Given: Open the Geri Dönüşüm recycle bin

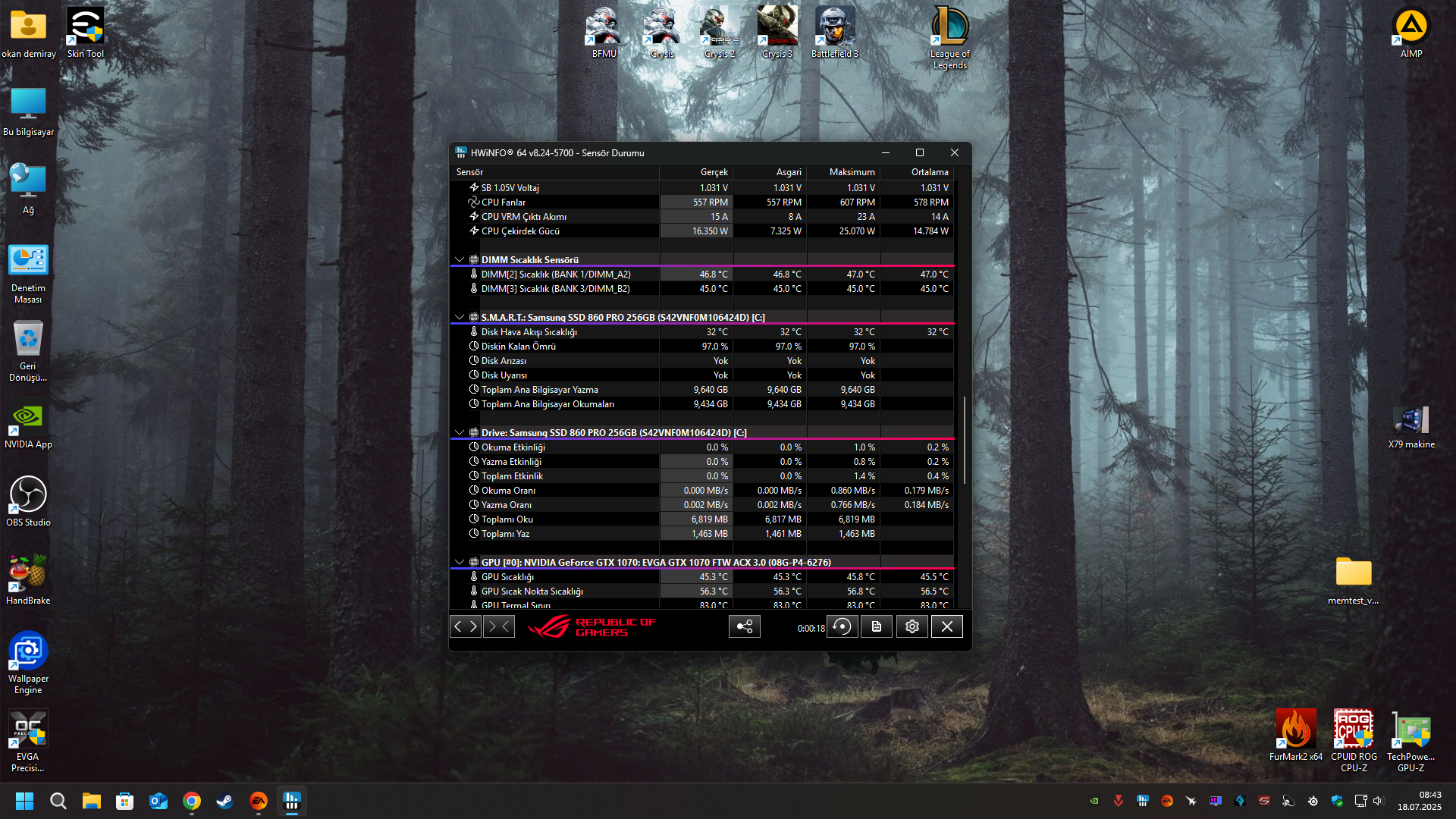Looking at the screenshot, I should point(28,351).
